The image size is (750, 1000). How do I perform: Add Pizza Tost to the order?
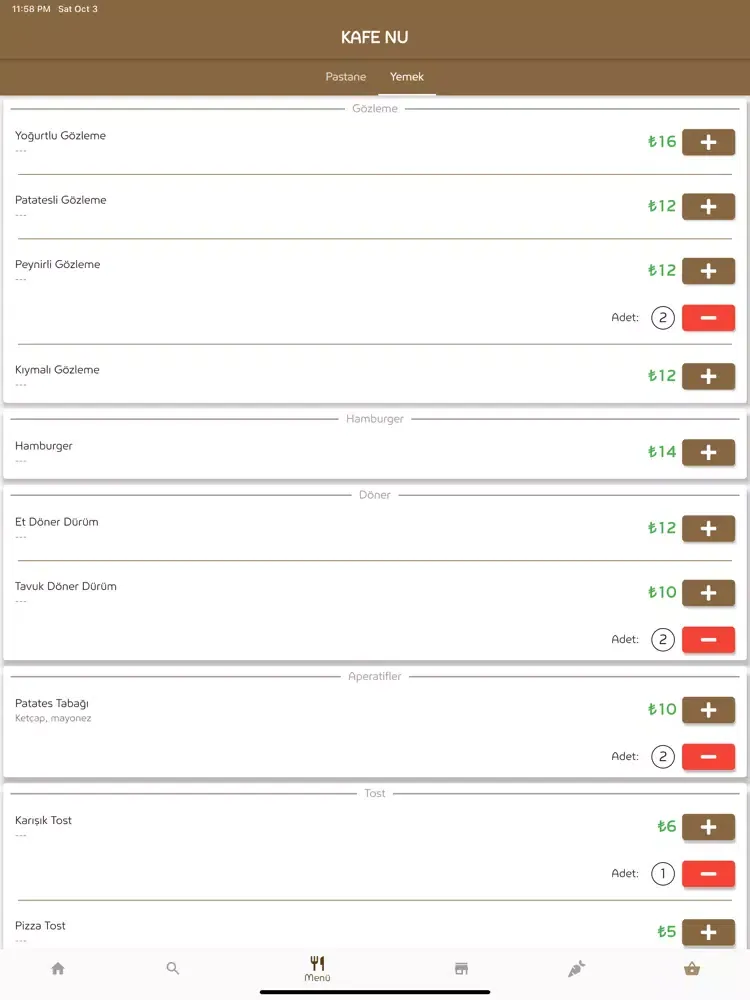[x=708, y=932]
